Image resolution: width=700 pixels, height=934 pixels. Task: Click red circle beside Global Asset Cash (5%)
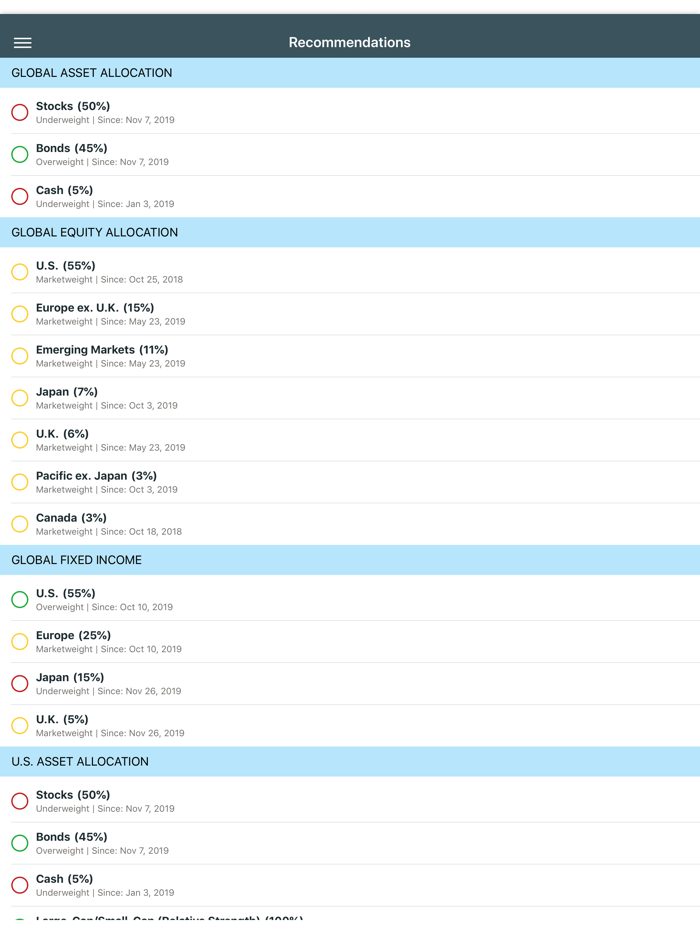[20, 196]
